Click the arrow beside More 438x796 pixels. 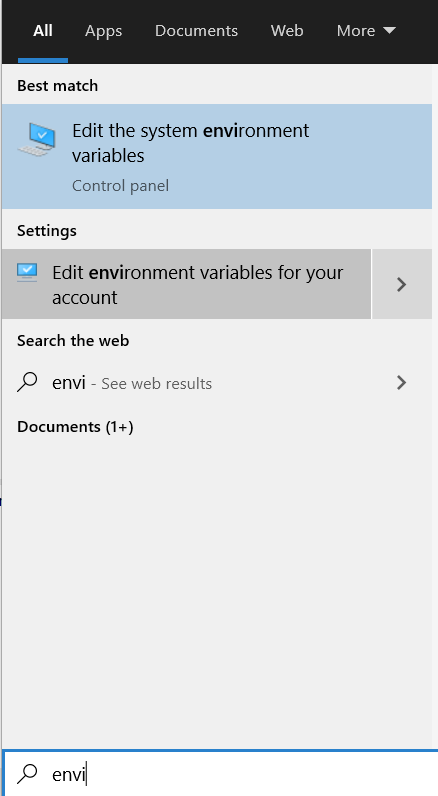(x=389, y=30)
